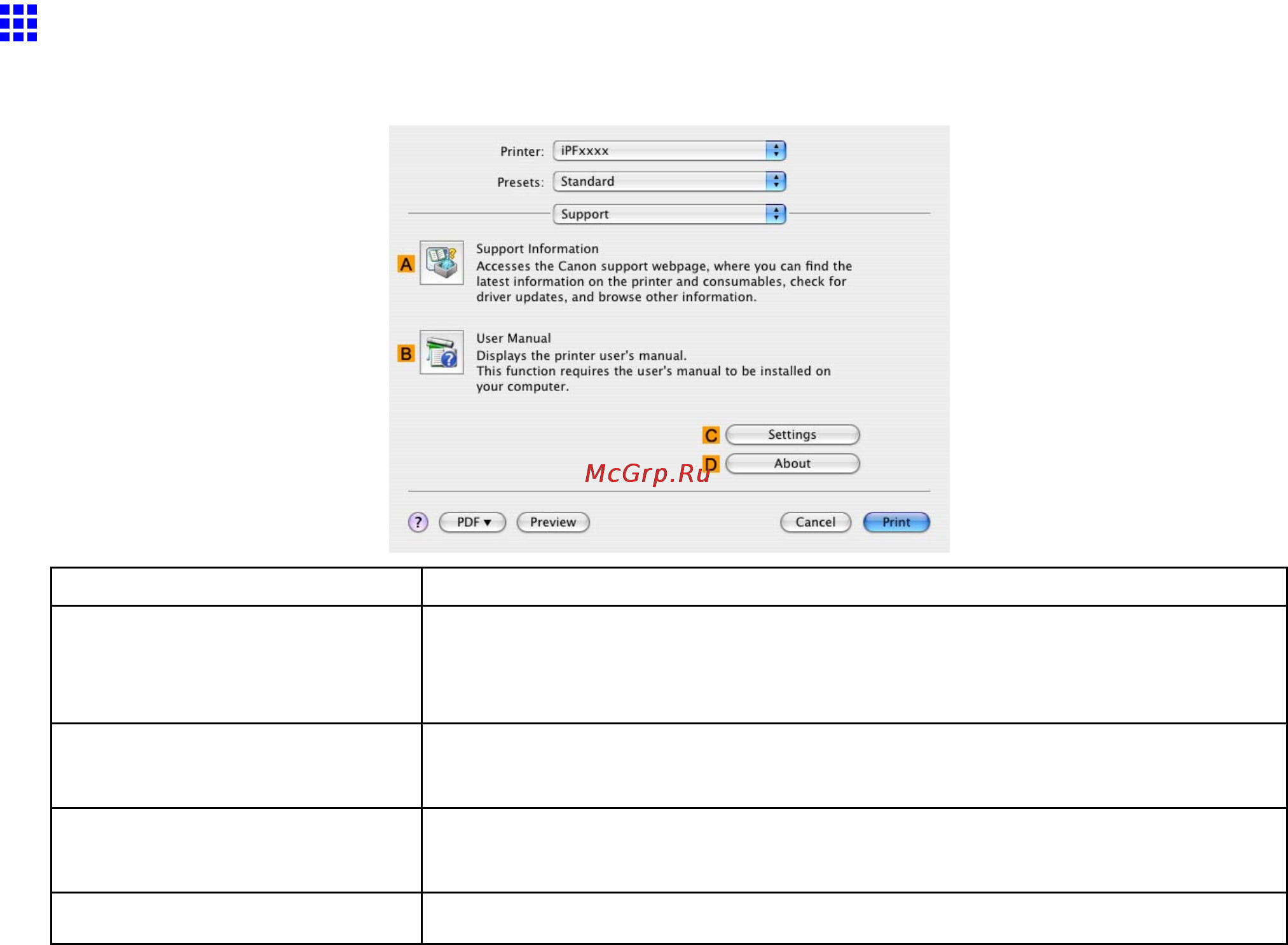Image resolution: width=1288 pixels, height=945 pixels.
Task: Click the 'Presets:' label
Action: [x=521, y=182]
